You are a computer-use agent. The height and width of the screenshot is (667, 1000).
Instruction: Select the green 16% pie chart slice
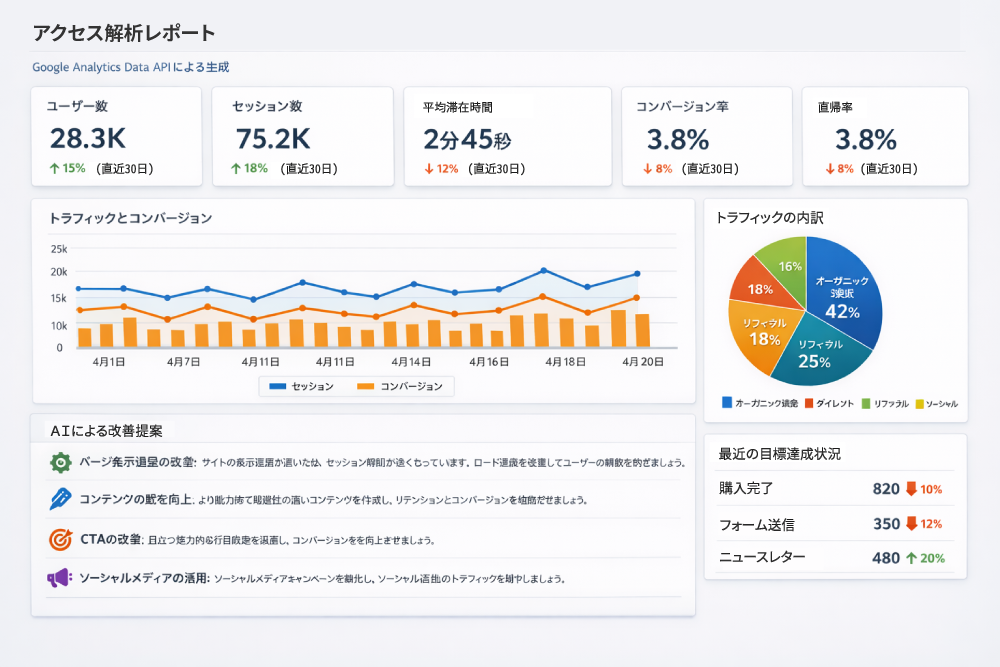tap(785, 263)
